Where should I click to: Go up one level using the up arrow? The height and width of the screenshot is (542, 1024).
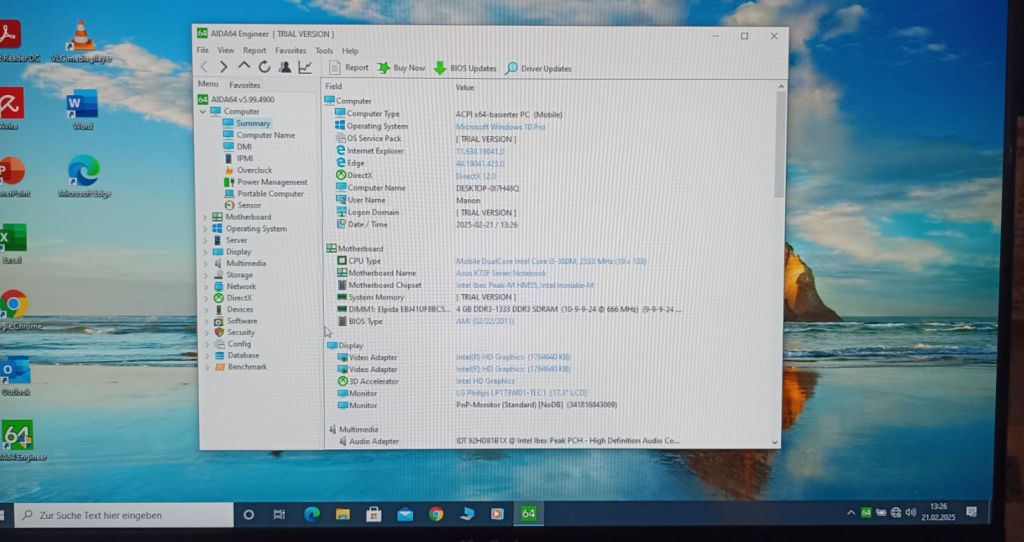point(244,66)
